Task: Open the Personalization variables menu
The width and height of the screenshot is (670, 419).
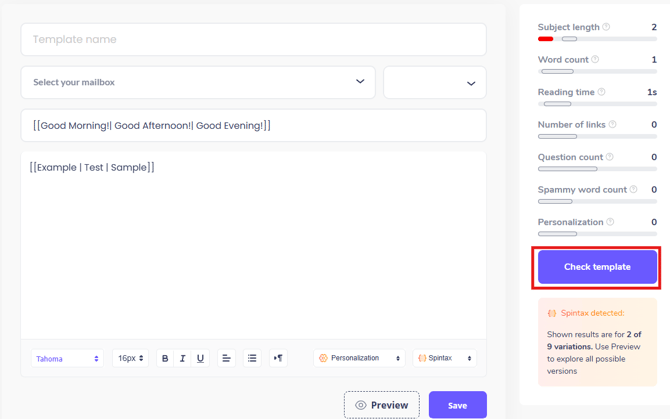Action: click(360, 358)
